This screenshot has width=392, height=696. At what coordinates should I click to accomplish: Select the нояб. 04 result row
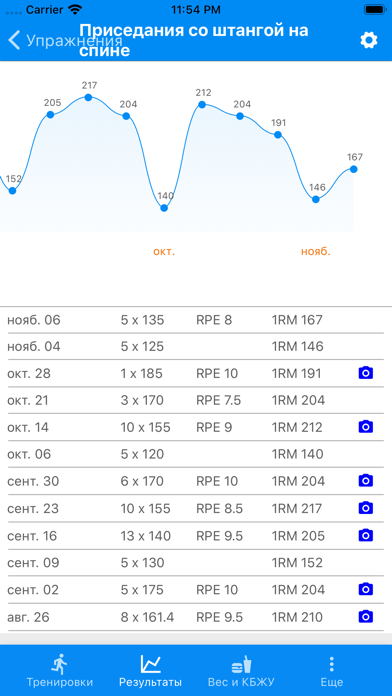point(195,346)
